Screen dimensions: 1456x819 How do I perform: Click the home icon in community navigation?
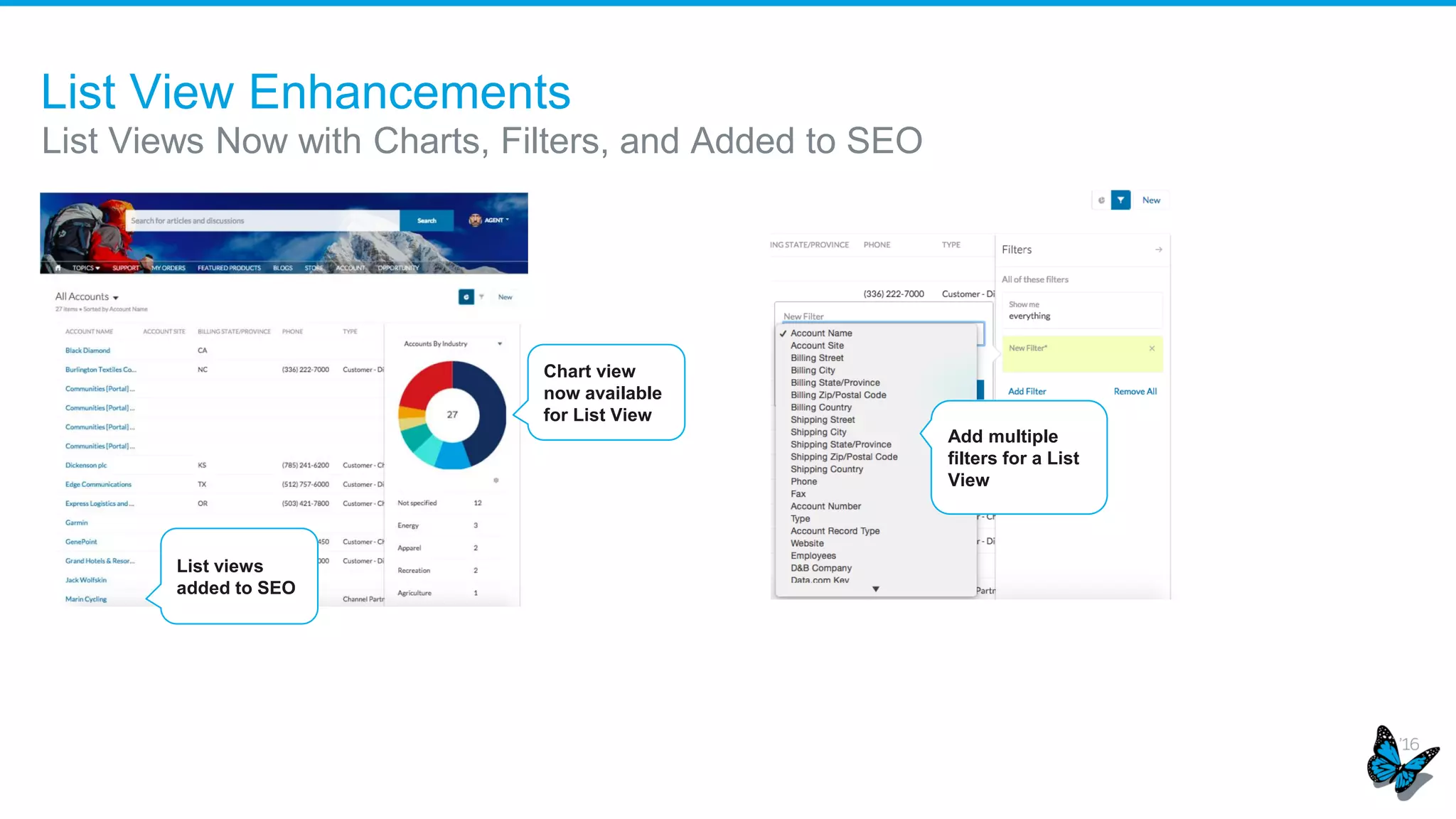[x=58, y=268]
